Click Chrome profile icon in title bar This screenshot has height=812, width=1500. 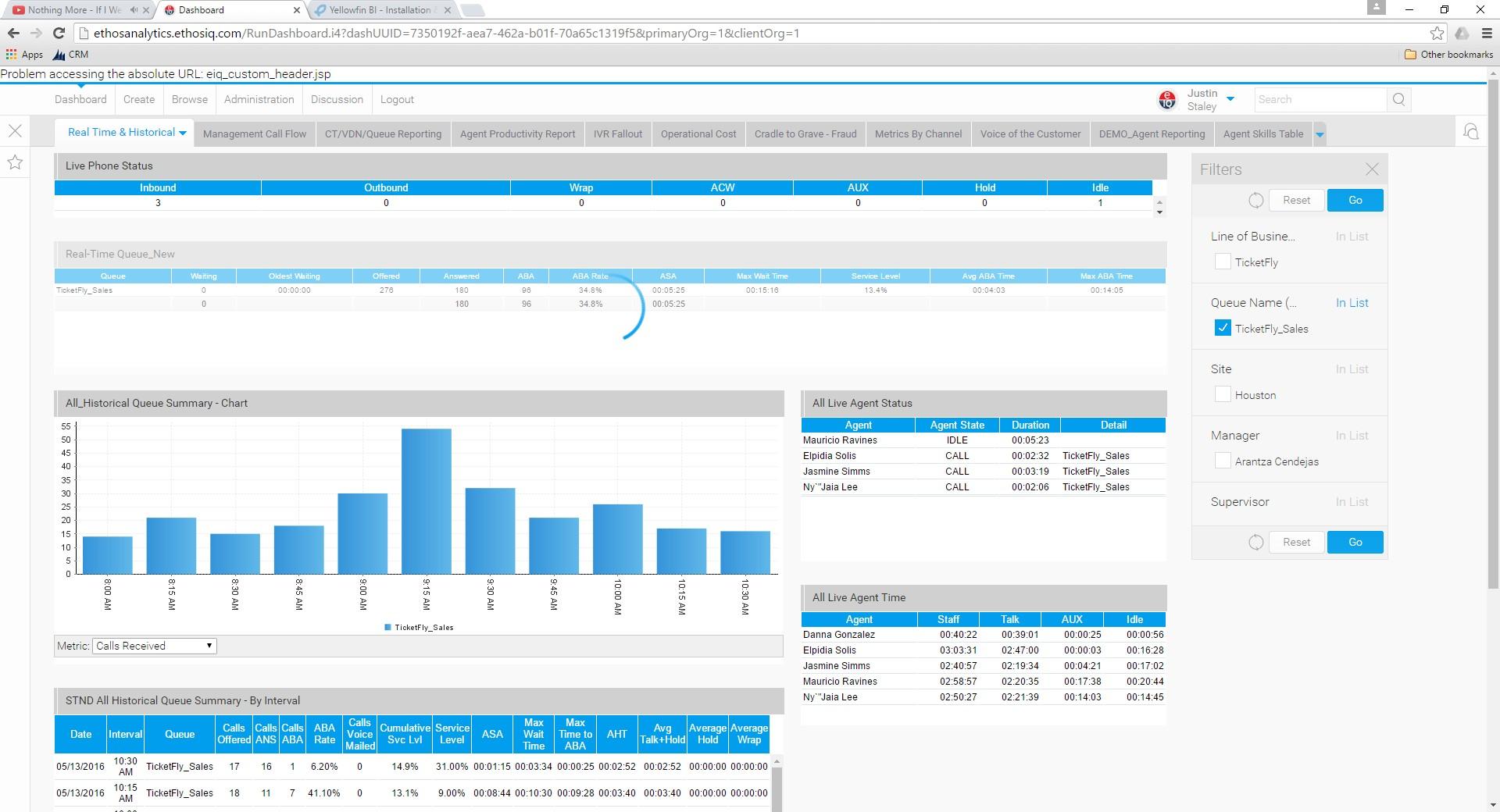1377,8
